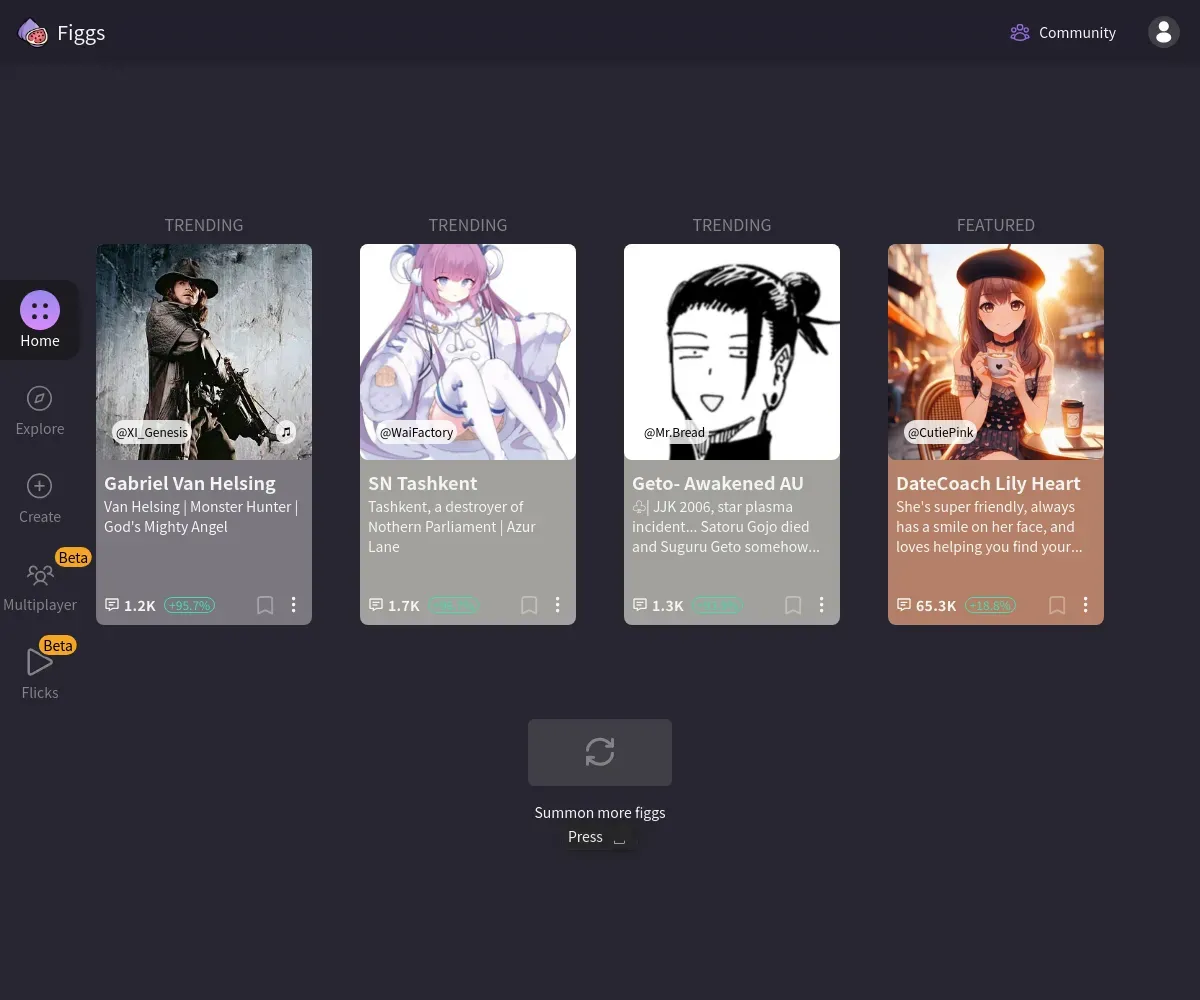Screen dimensions: 1200x1000
Task: Bookmark DateCoach Lily Heart figg
Action: tap(1057, 605)
